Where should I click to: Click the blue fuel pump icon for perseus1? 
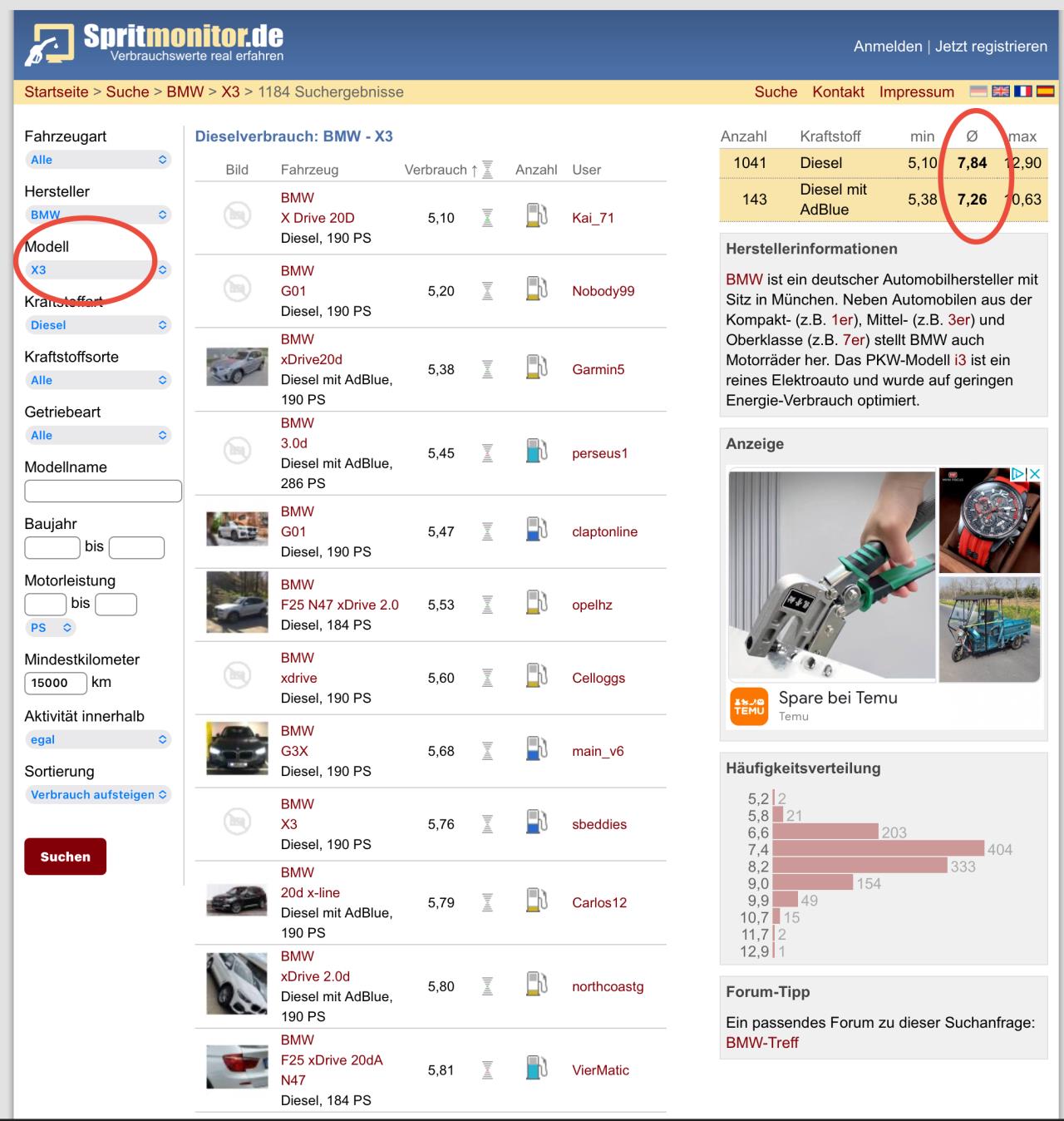tap(536, 452)
